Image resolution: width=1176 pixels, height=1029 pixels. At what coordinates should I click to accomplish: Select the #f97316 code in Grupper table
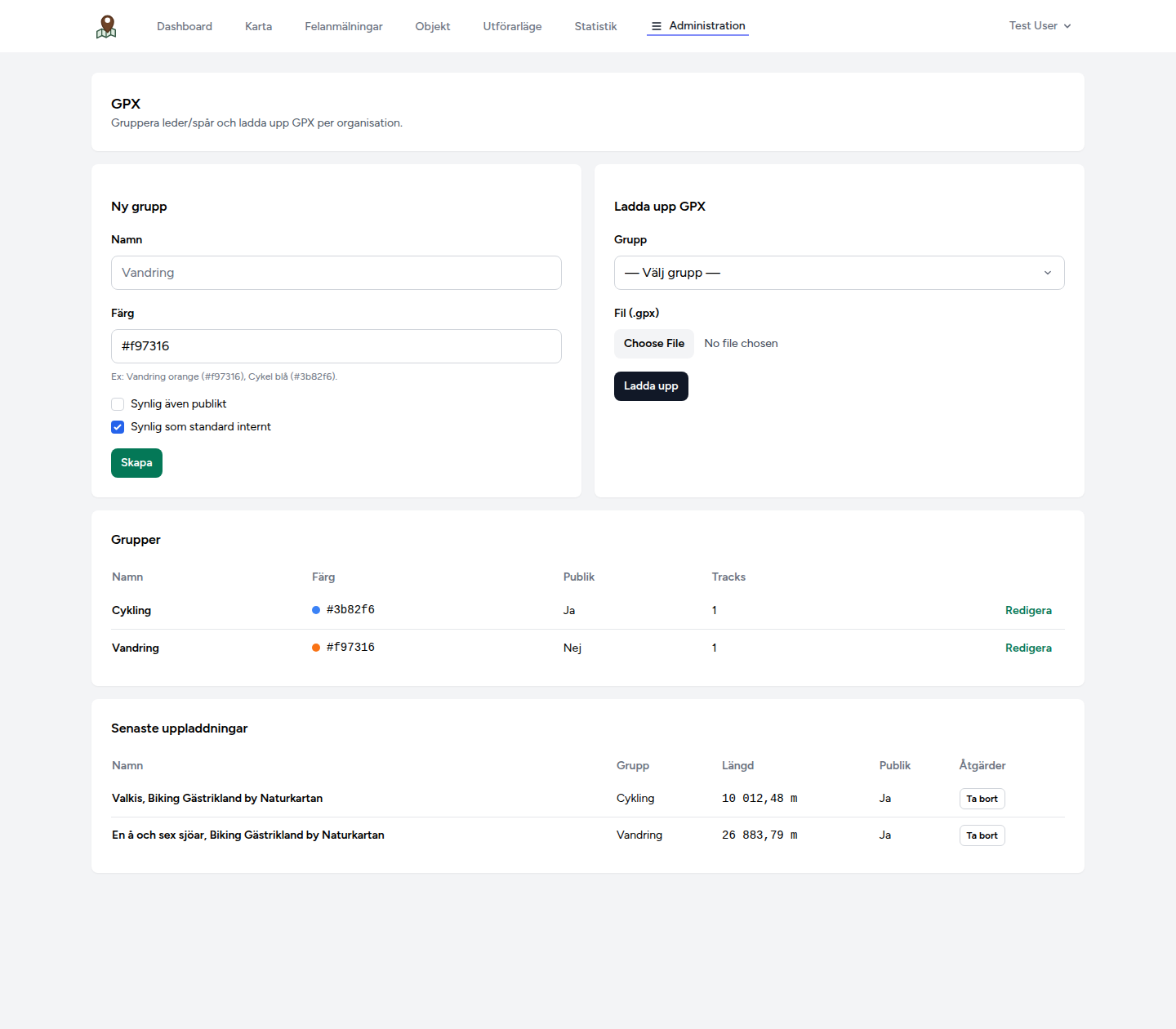click(x=350, y=648)
